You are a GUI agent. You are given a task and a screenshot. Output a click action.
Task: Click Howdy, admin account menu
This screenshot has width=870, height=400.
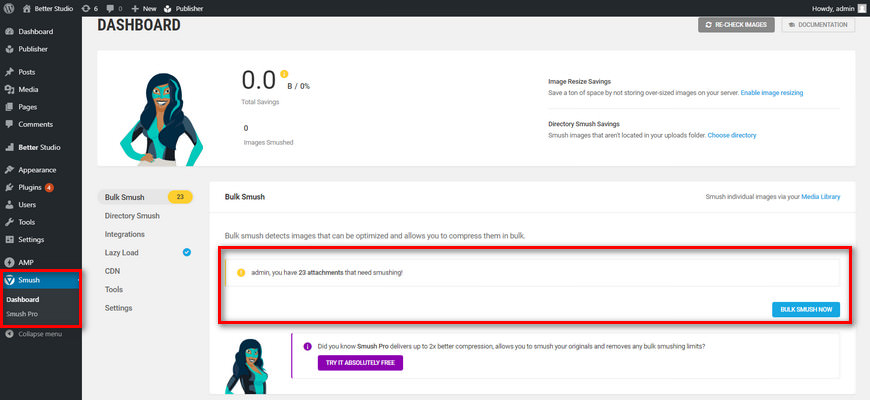tap(839, 8)
